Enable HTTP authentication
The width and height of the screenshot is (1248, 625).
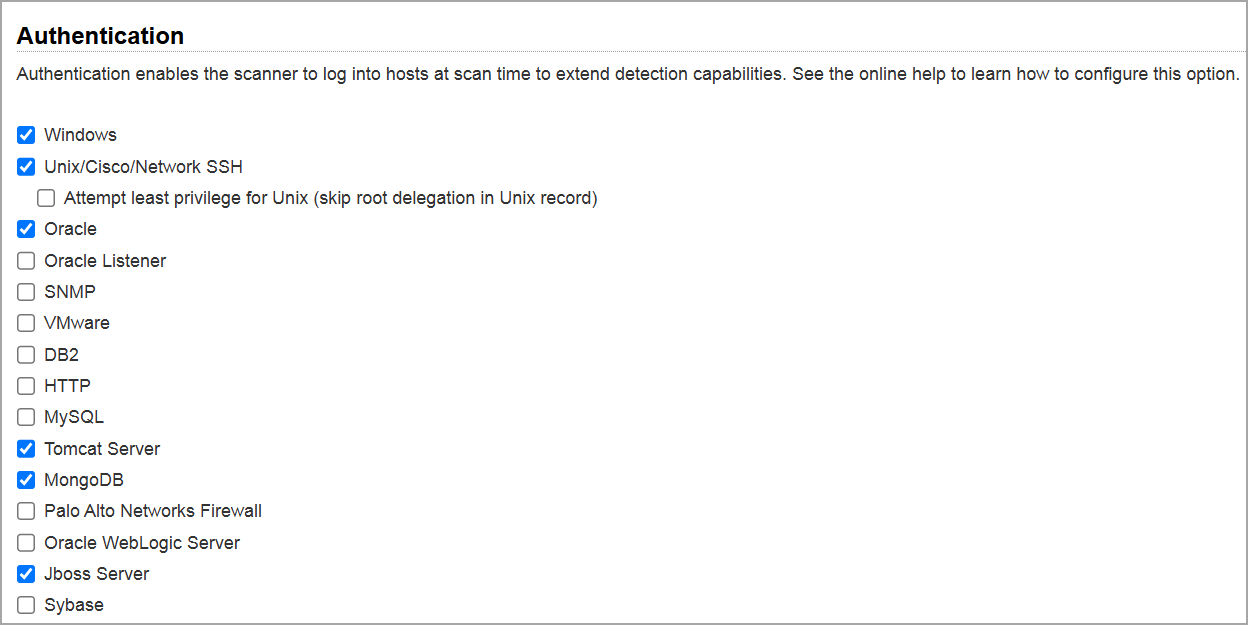tap(25, 385)
